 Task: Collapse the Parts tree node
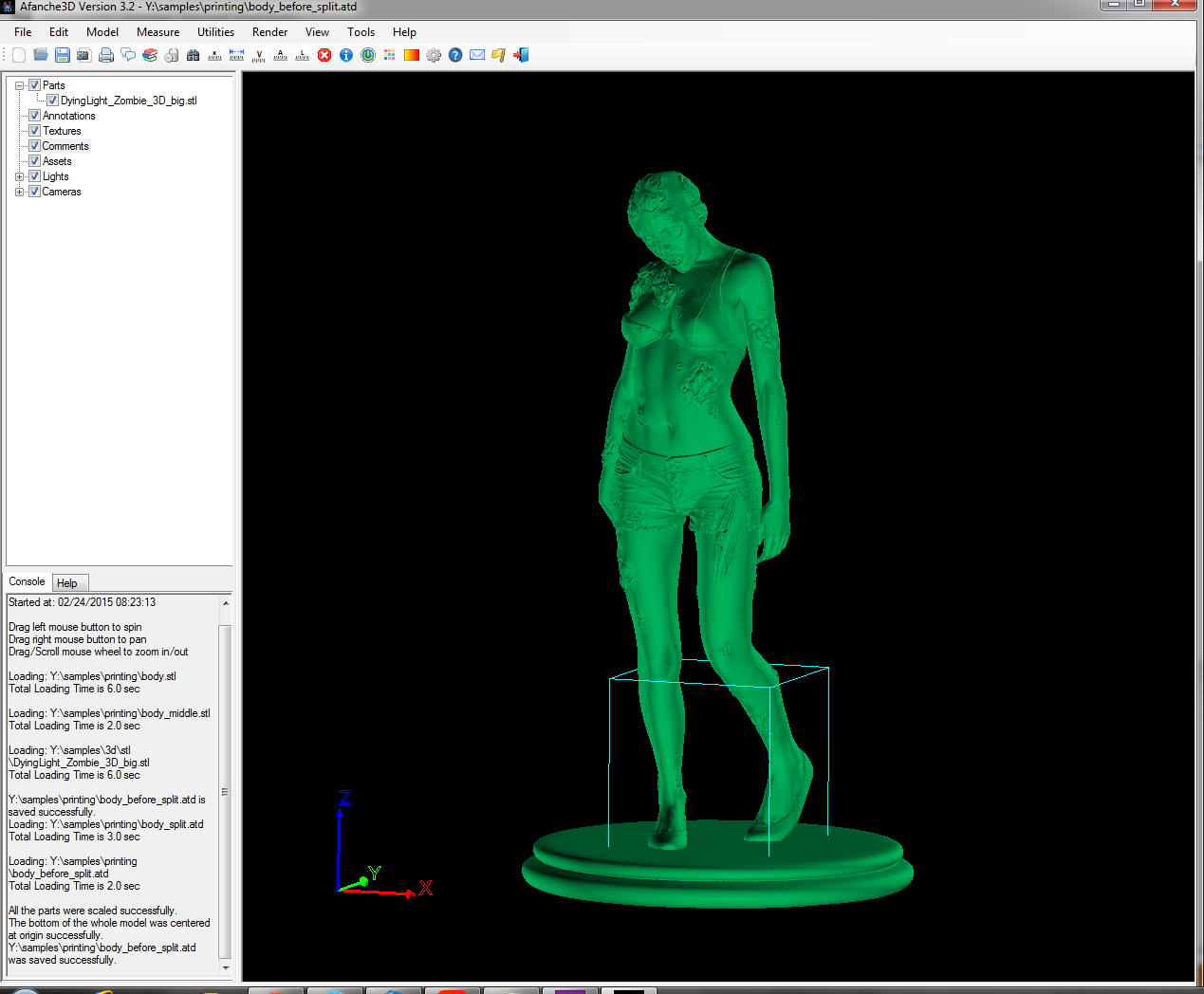click(17, 84)
